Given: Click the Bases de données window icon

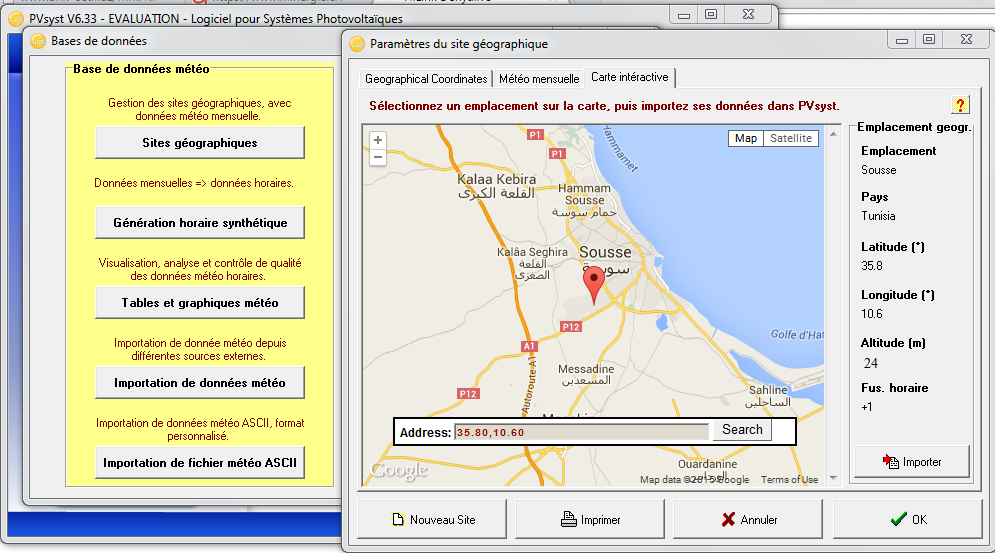Looking at the screenshot, I should click(x=38, y=41).
